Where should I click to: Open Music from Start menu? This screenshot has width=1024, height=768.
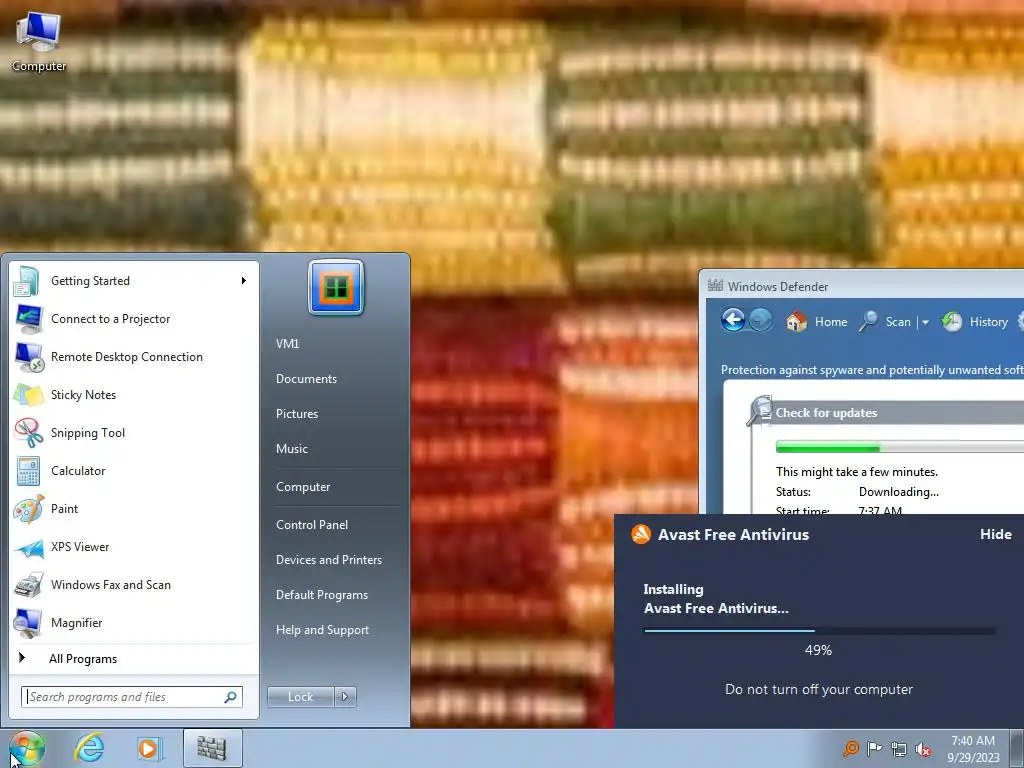(x=291, y=449)
